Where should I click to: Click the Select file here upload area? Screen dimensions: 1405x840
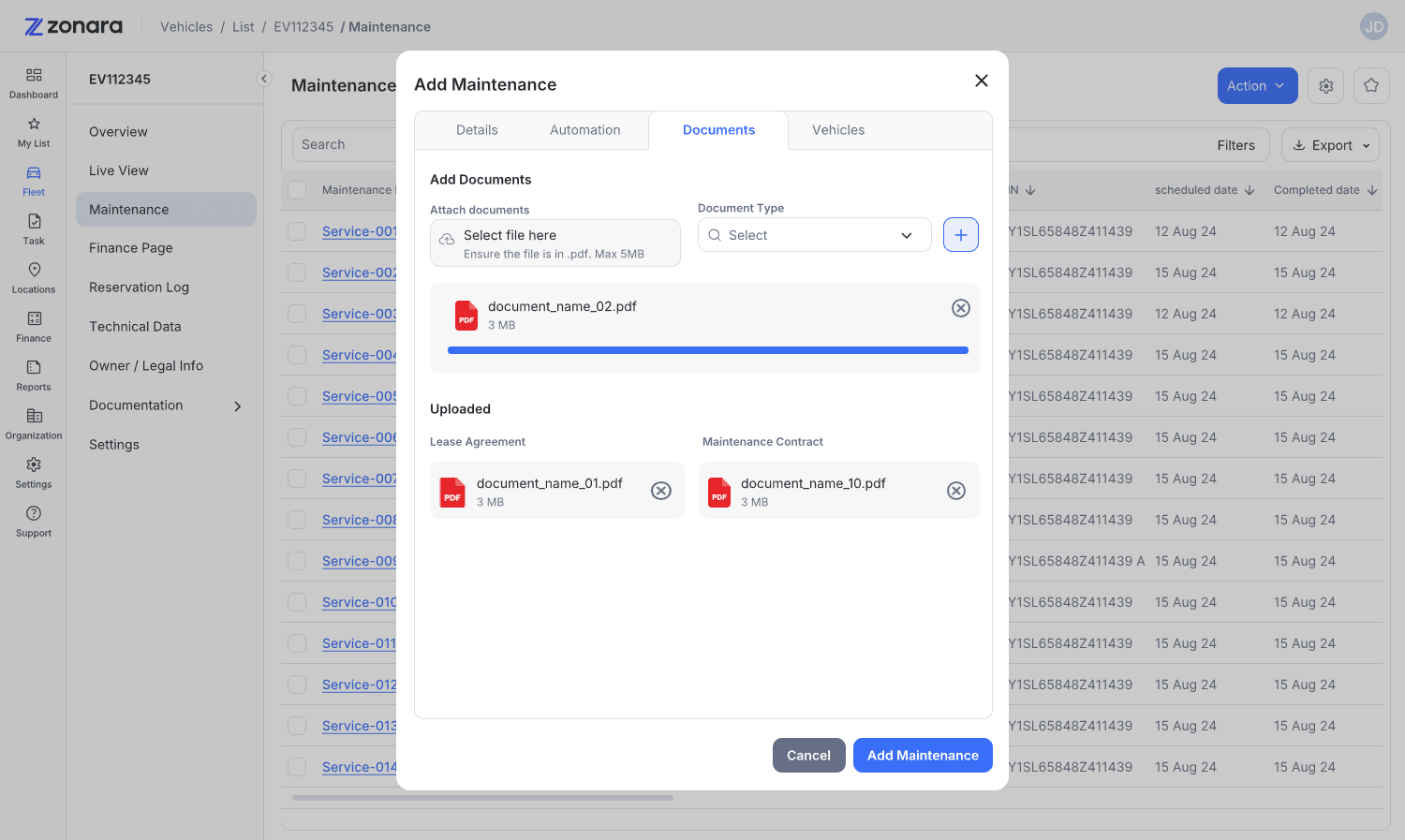click(555, 243)
